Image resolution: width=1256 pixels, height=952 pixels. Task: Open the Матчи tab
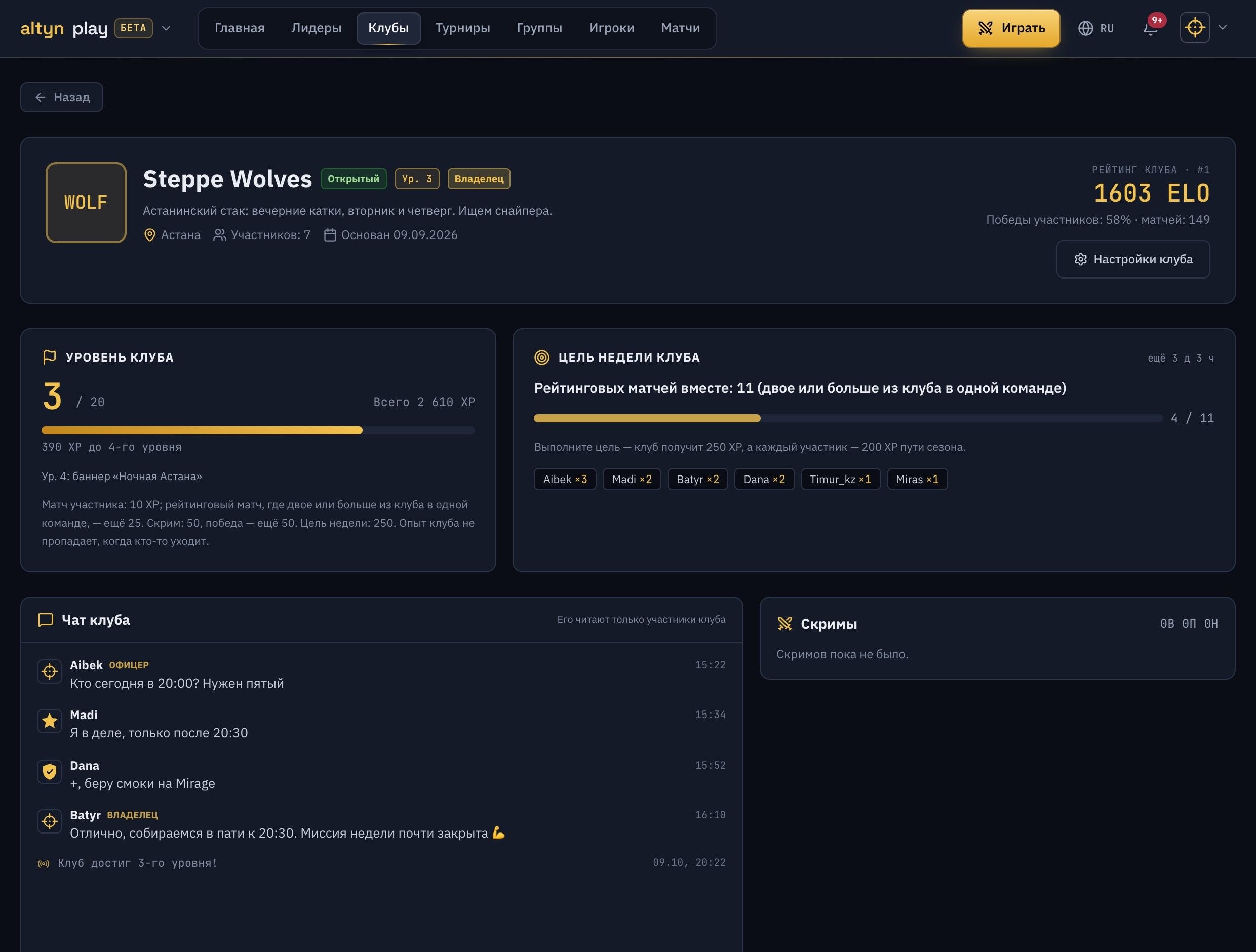[680, 28]
